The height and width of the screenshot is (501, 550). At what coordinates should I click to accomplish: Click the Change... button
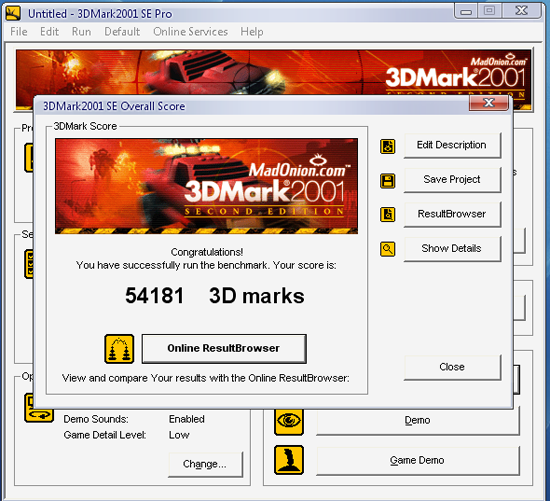pyautogui.click(x=205, y=464)
